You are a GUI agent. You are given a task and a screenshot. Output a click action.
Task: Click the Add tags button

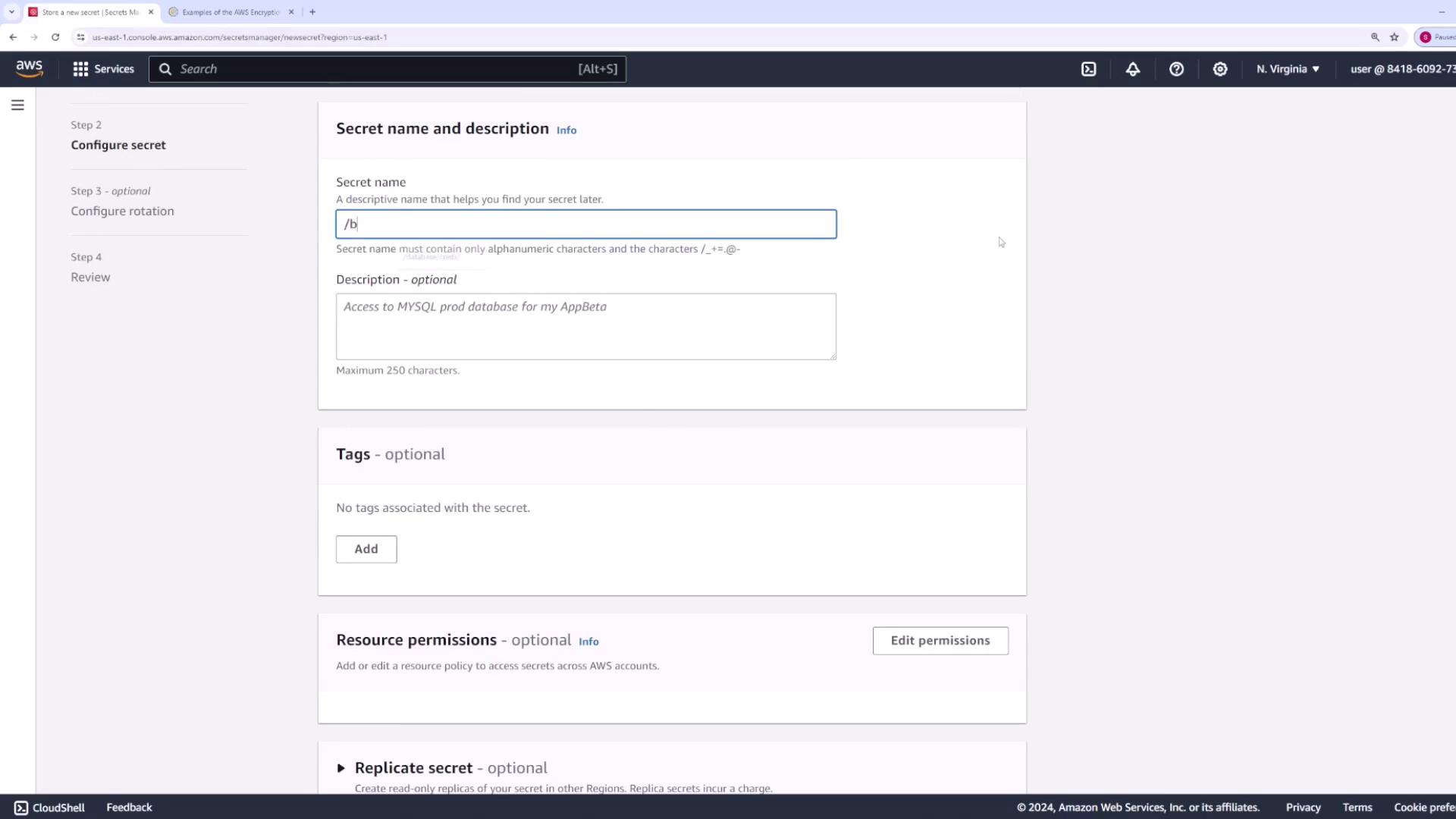click(366, 549)
